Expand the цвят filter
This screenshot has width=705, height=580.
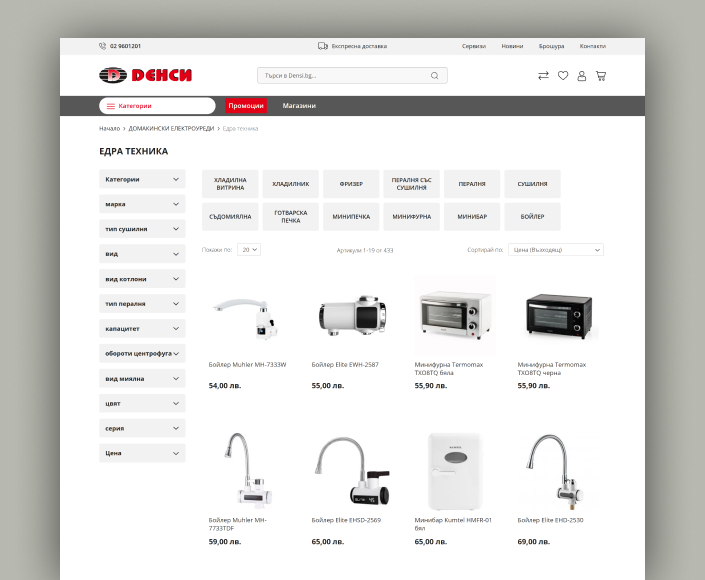pyautogui.click(x=142, y=403)
